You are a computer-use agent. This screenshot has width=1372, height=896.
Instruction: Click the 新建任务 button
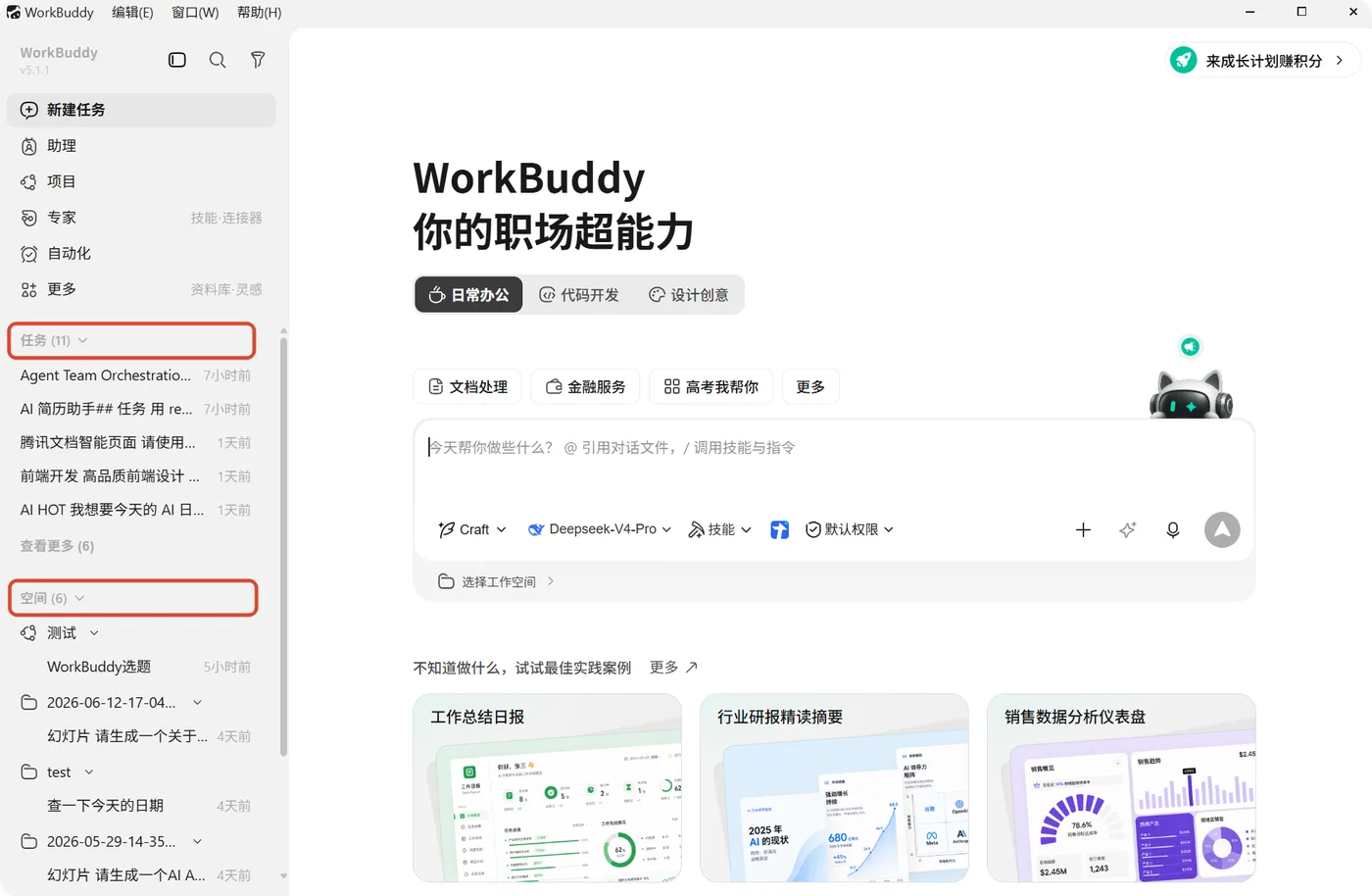141,110
